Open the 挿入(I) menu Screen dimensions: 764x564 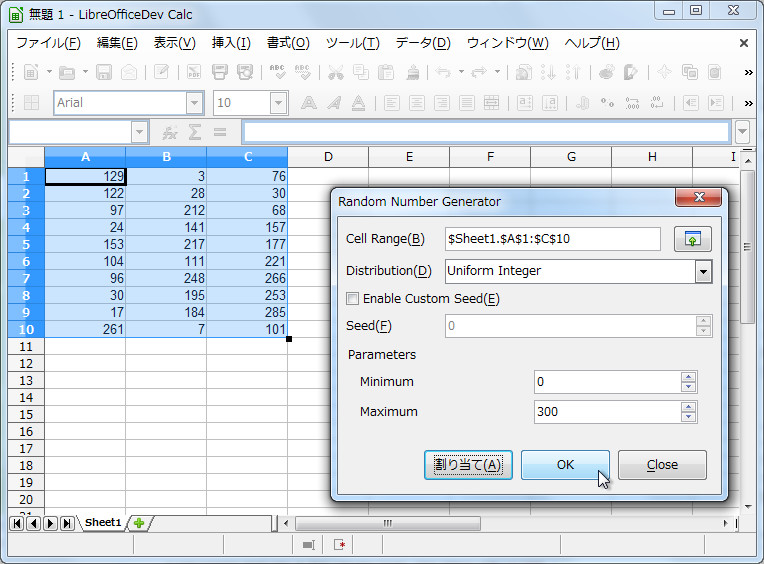tap(231, 43)
